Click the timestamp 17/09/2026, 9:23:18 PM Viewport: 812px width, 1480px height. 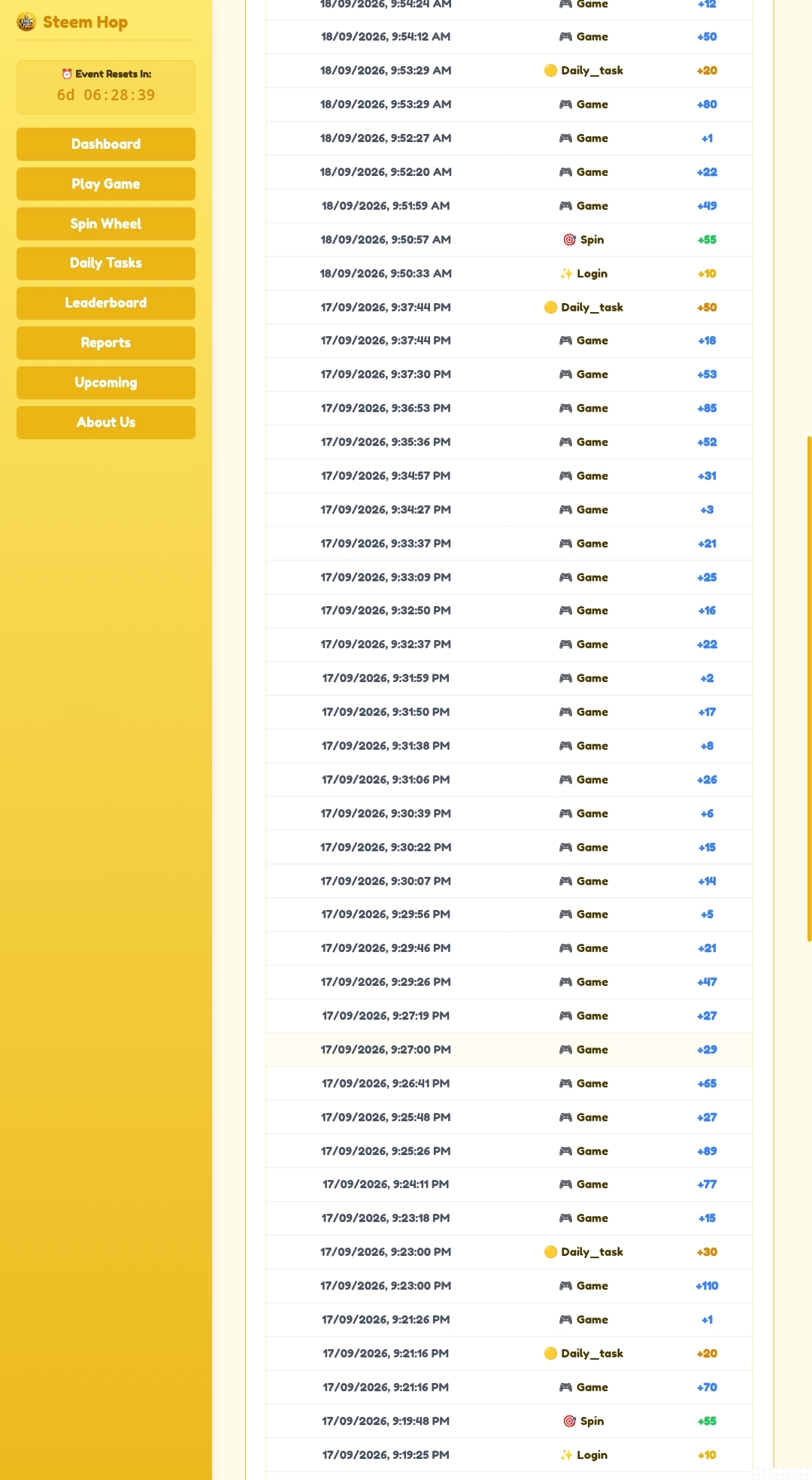(386, 1218)
